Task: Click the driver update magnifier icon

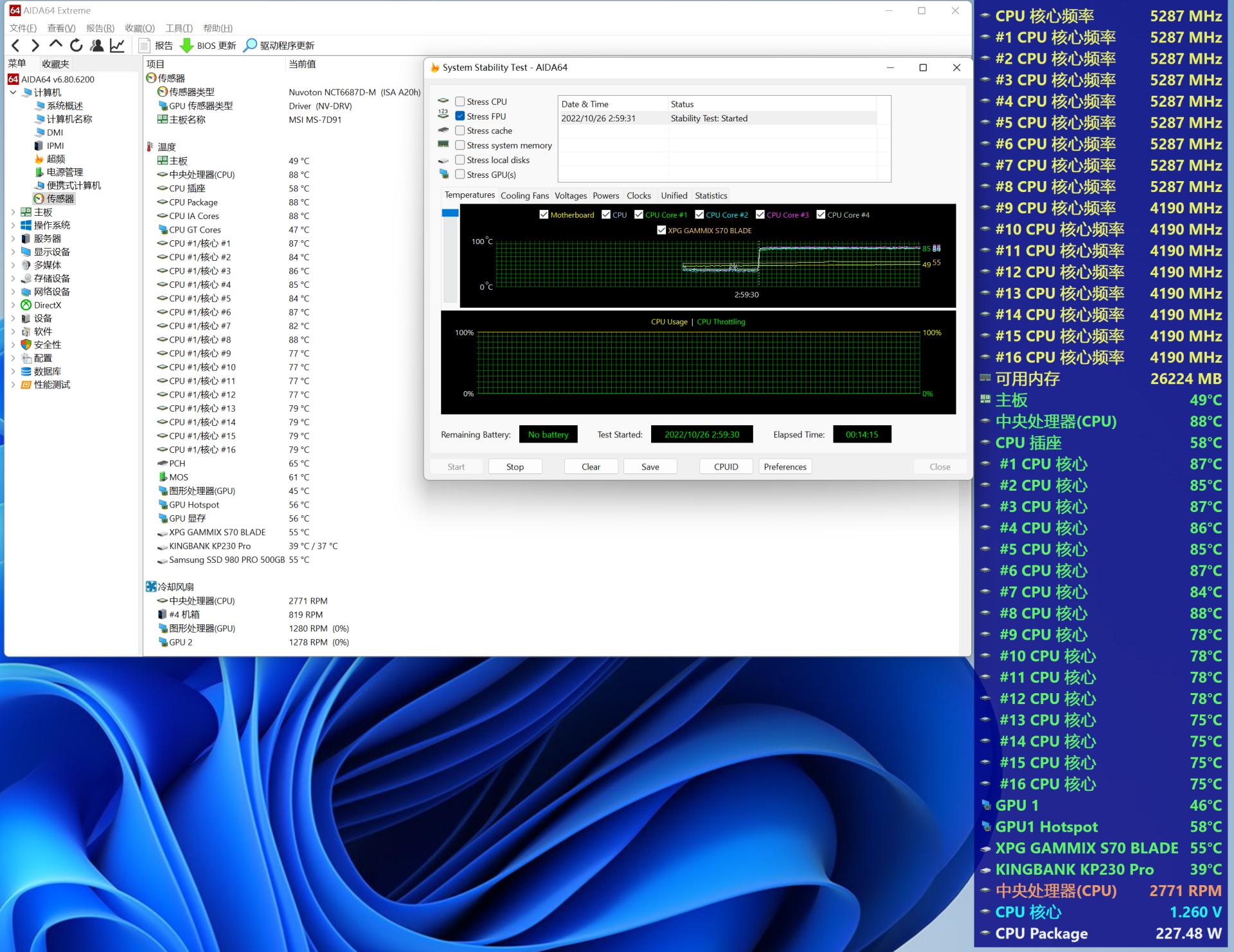Action: 251,46
